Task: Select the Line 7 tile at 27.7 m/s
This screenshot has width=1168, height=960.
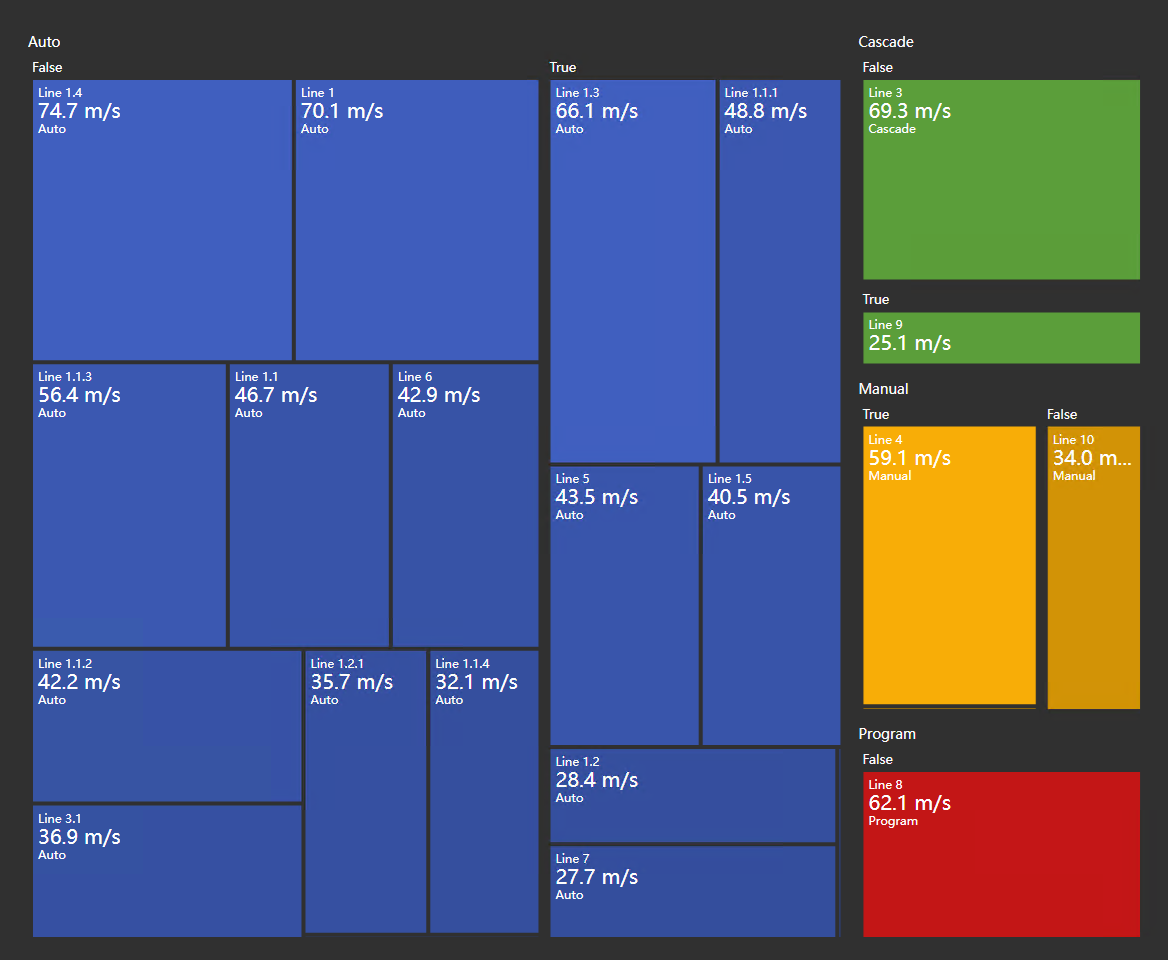Action: pyautogui.click(x=693, y=892)
